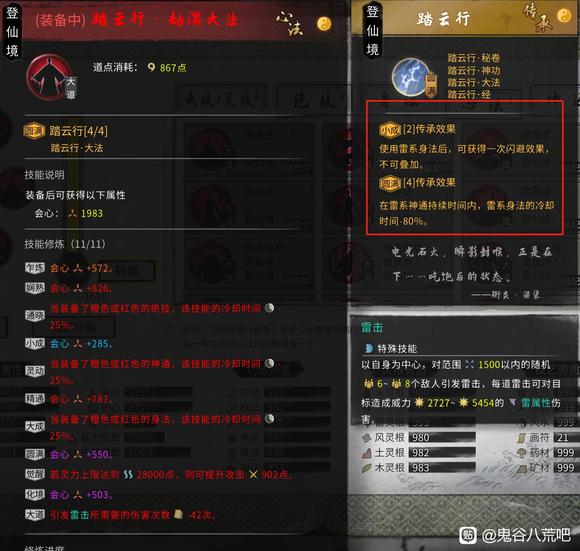Select the 武技/灵技 tab
The height and width of the screenshot is (551, 580).
pyautogui.click(x=221, y=99)
